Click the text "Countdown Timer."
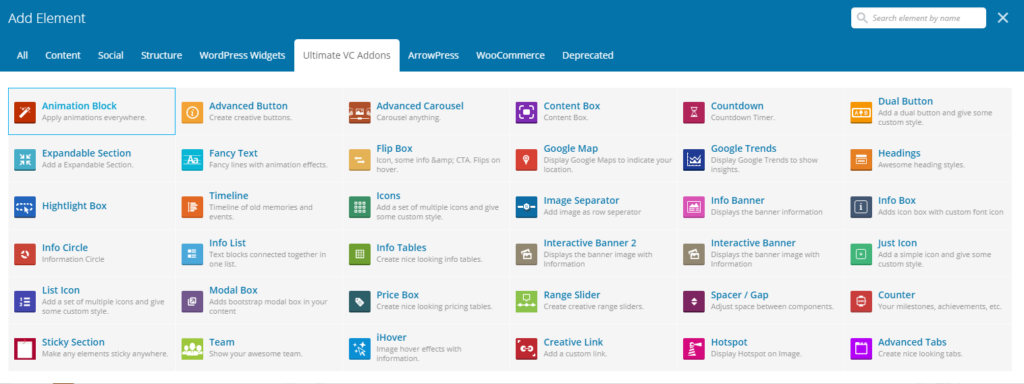 [x=743, y=118]
